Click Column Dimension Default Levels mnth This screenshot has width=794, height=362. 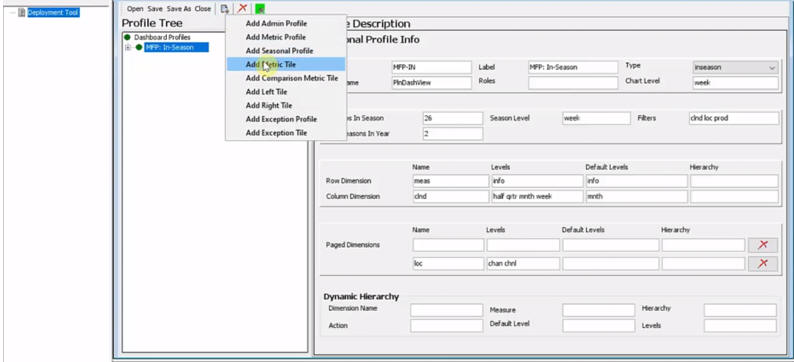pos(637,196)
